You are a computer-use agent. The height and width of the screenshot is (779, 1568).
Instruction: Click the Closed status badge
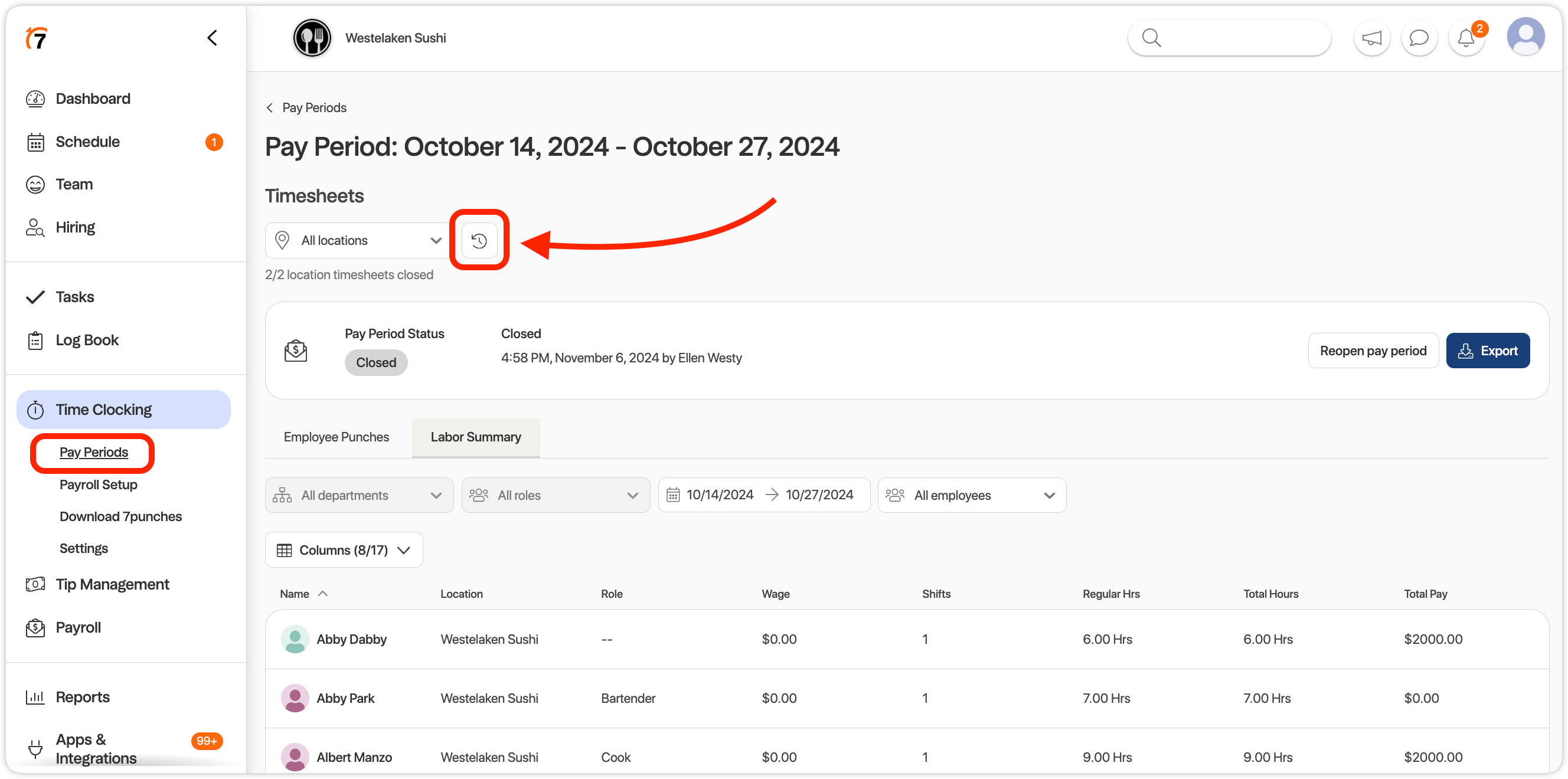[376, 363]
